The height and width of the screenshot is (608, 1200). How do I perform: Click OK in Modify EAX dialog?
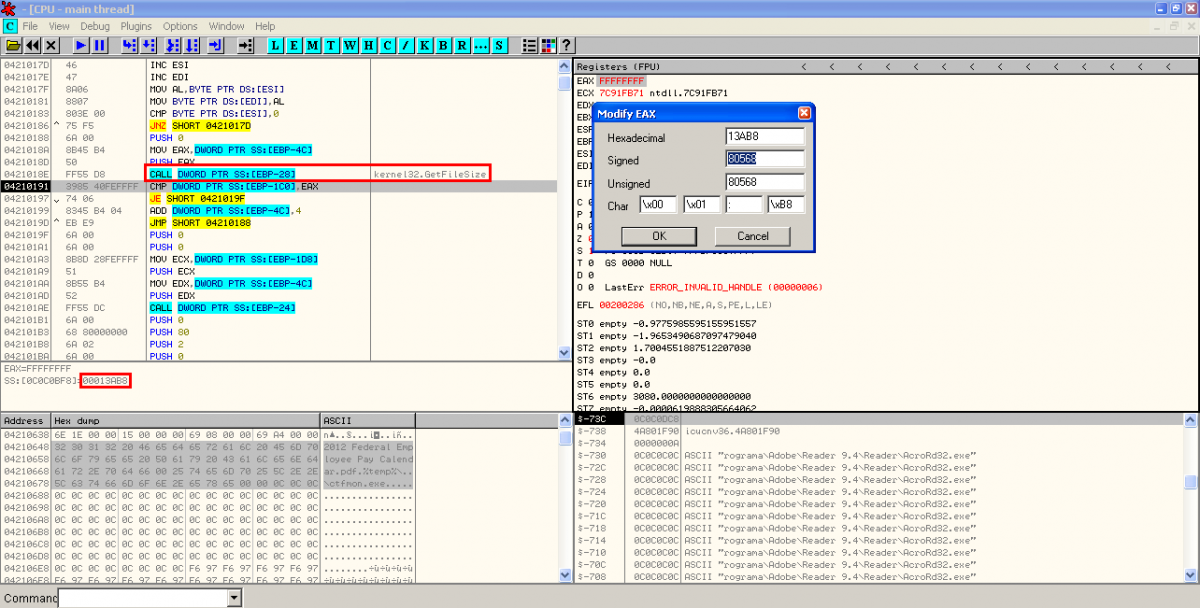coord(658,236)
